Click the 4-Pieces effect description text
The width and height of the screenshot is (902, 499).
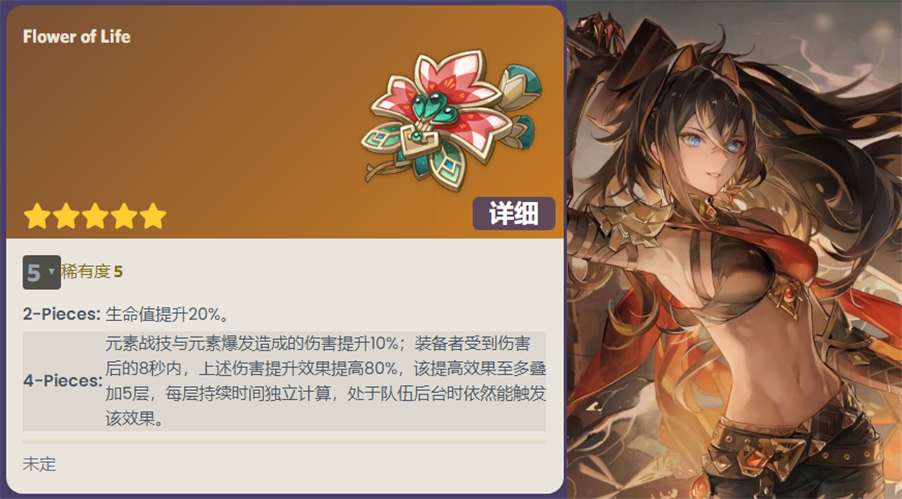(x=326, y=381)
